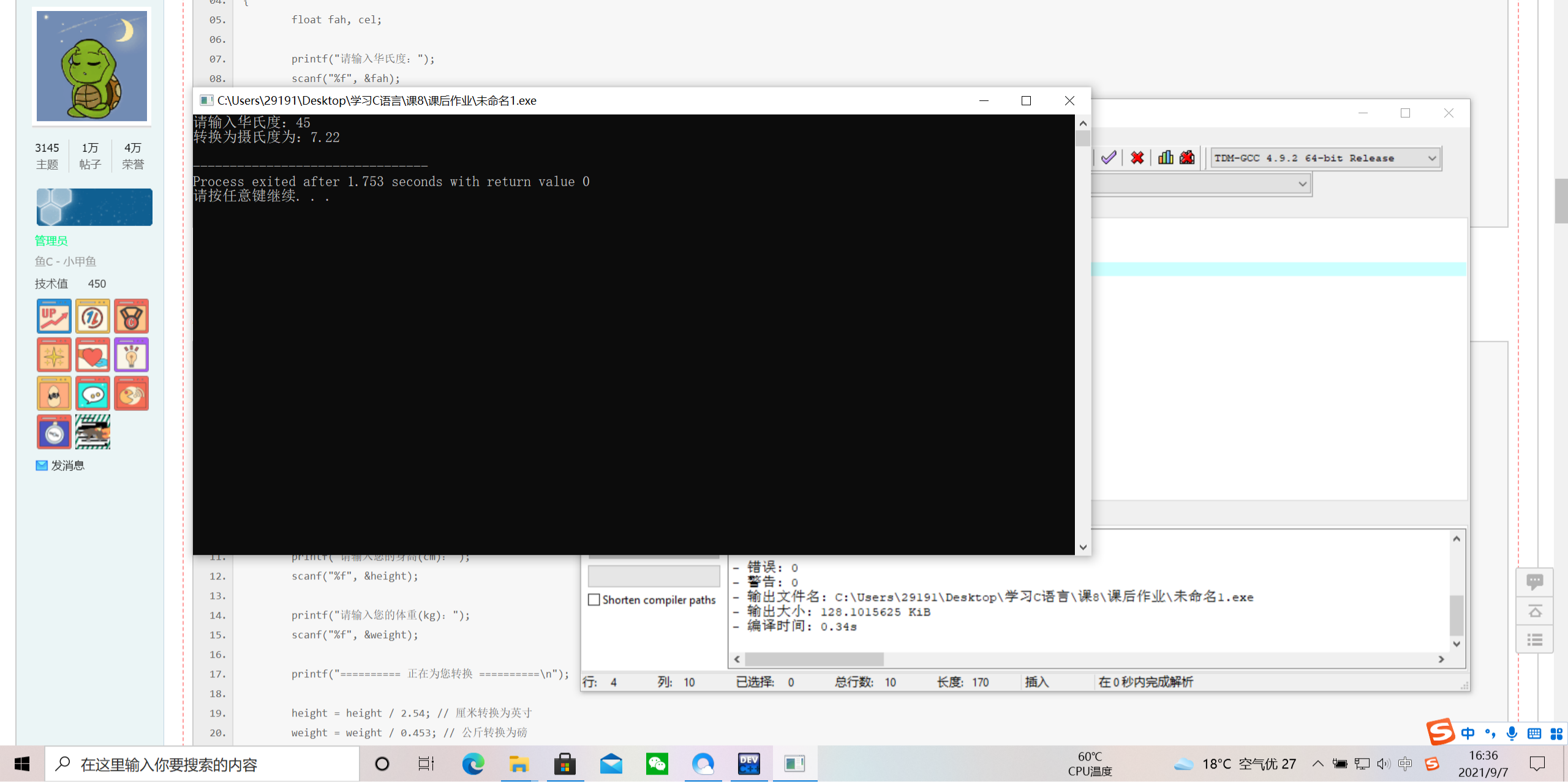Open the Mail app from the taskbar
The image size is (1568, 782).
point(611,764)
